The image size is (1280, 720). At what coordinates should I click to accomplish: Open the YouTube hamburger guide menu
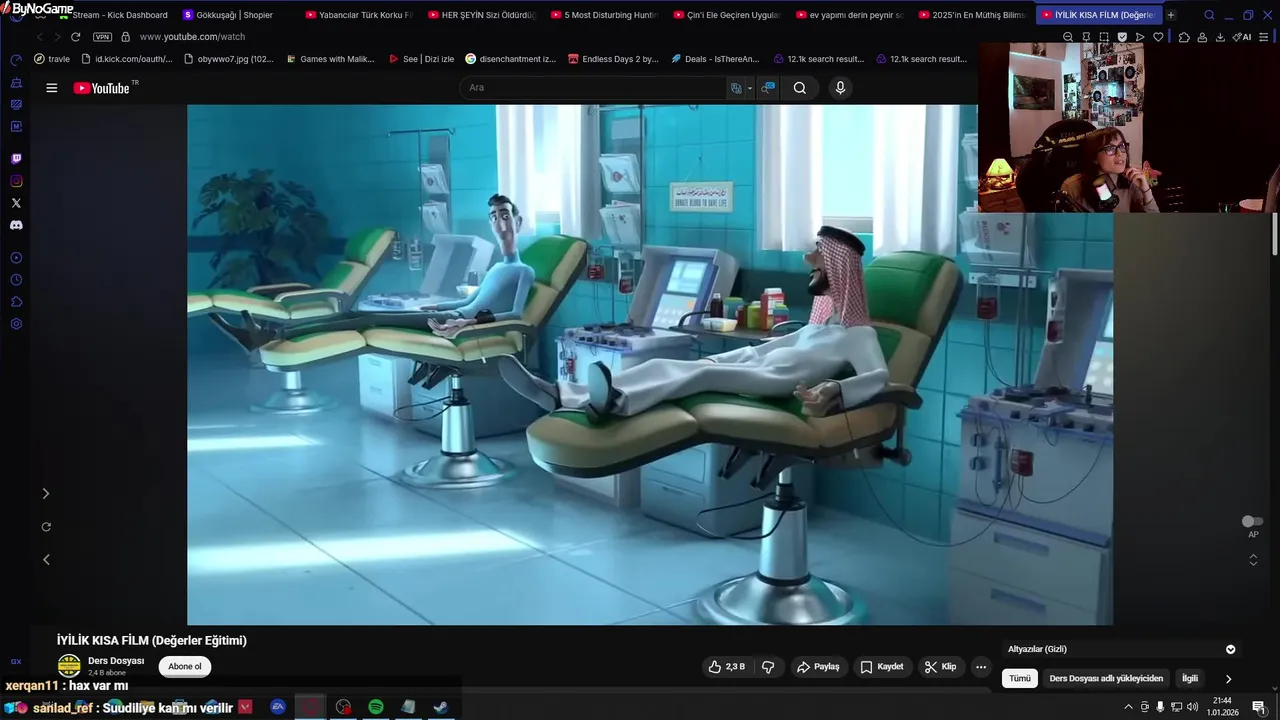[51, 88]
